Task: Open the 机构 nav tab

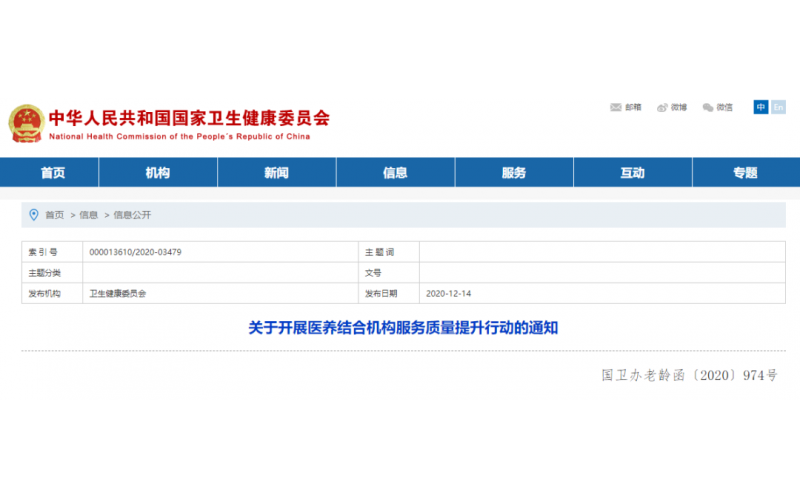Action: [x=158, y=172]
